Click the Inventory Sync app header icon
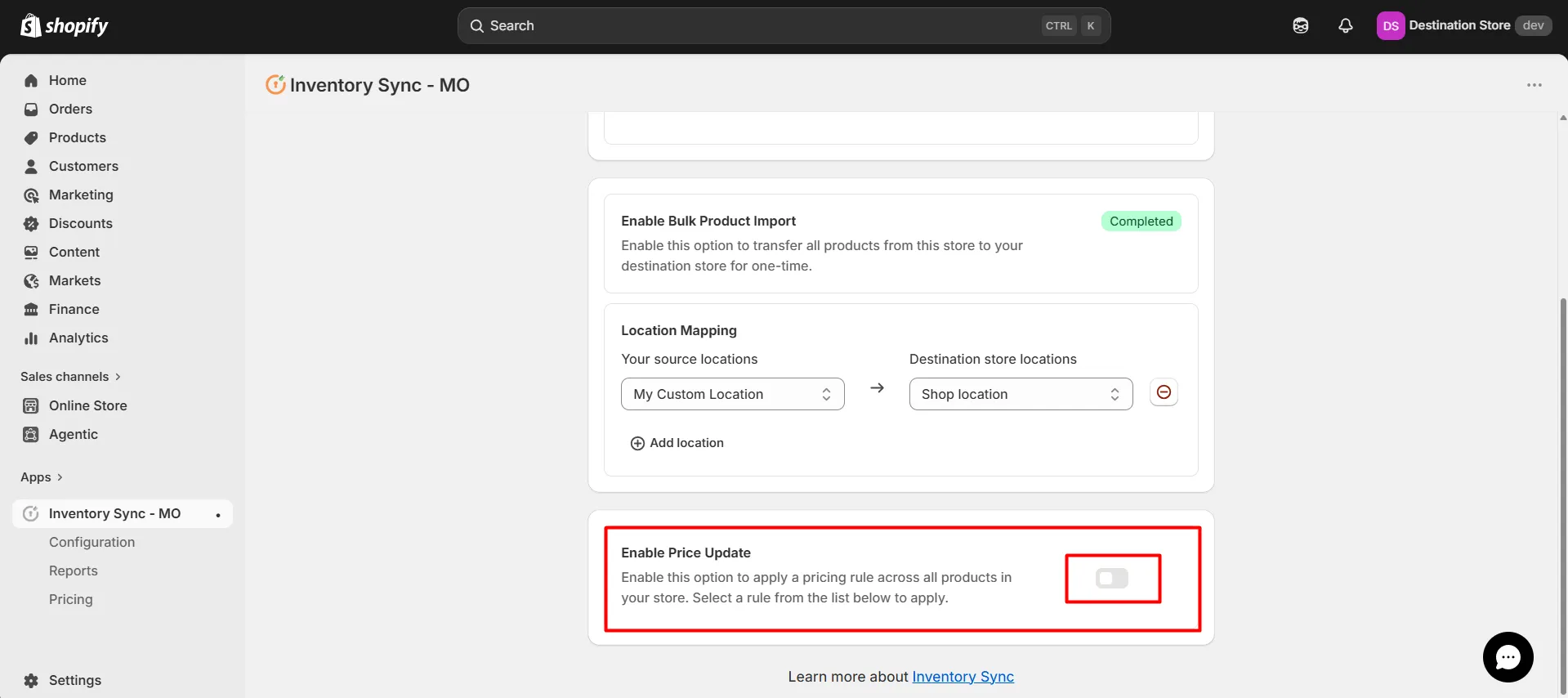Screen dimensions: 1568x698 (x=275, y=84)
